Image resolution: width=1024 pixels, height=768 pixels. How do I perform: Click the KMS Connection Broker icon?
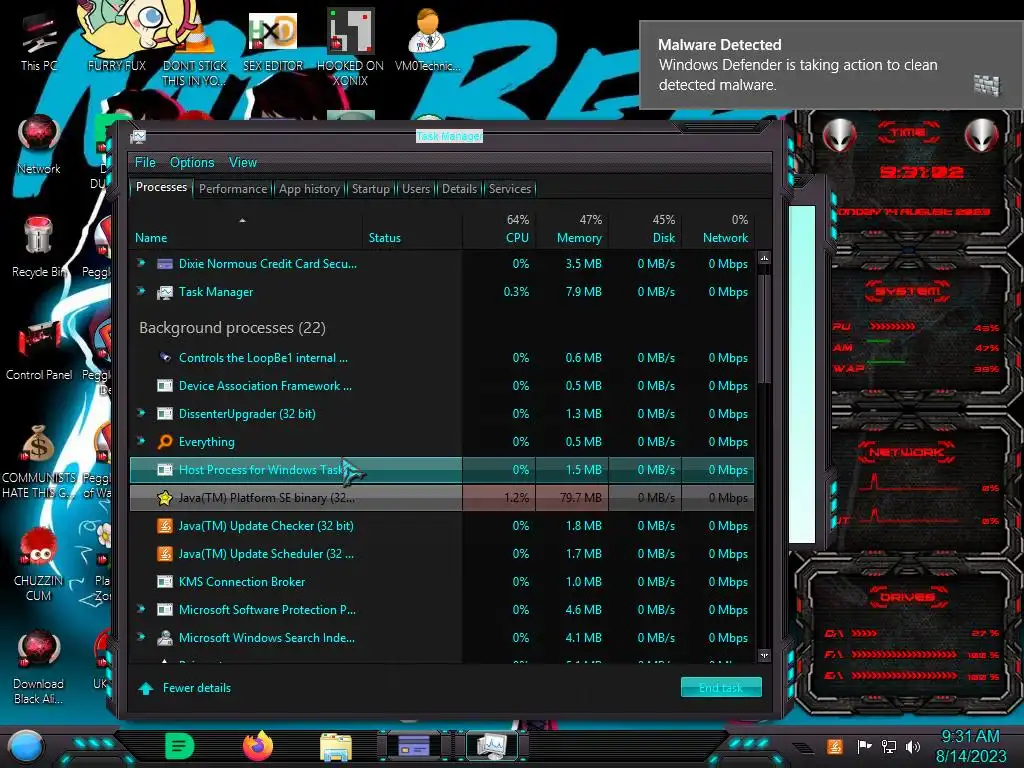tap(165, 581)
